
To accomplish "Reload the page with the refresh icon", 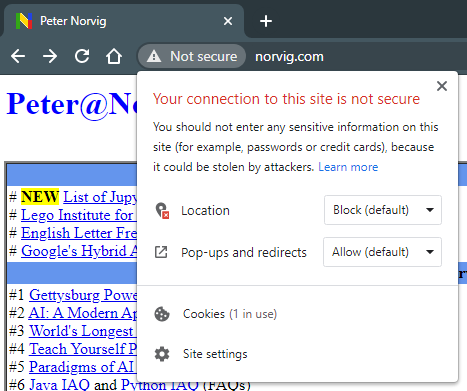I will 82,56.
